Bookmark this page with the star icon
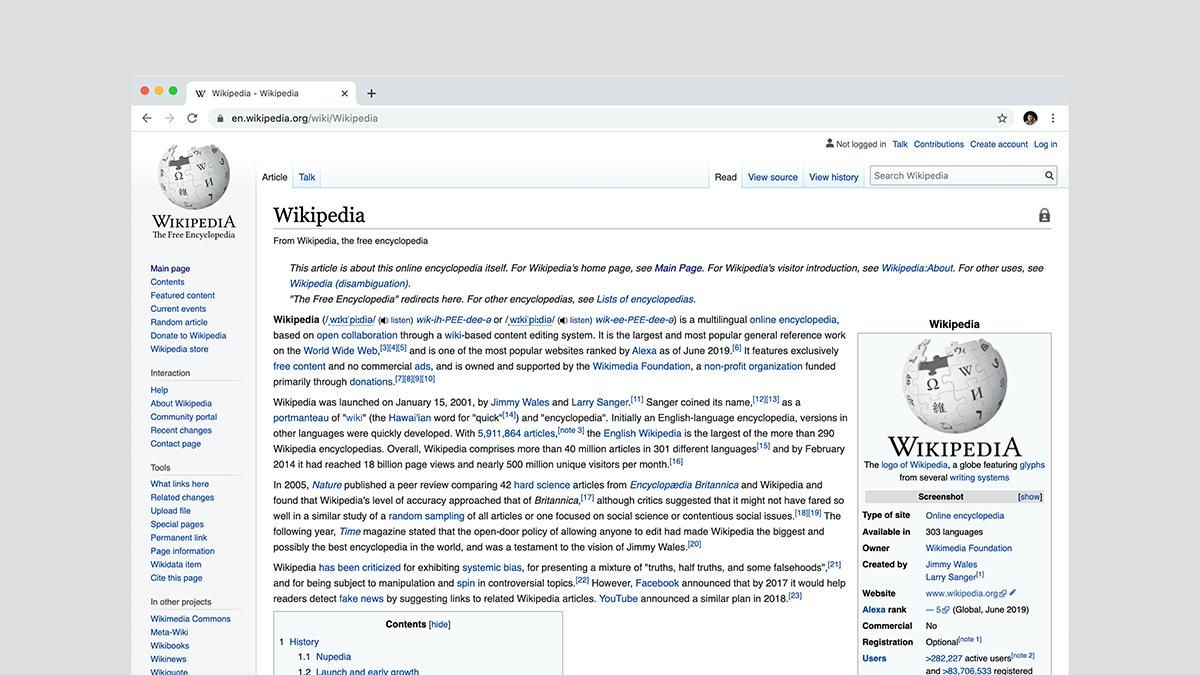Viewport: 1200px width, 675px height. pos(1002,118)
